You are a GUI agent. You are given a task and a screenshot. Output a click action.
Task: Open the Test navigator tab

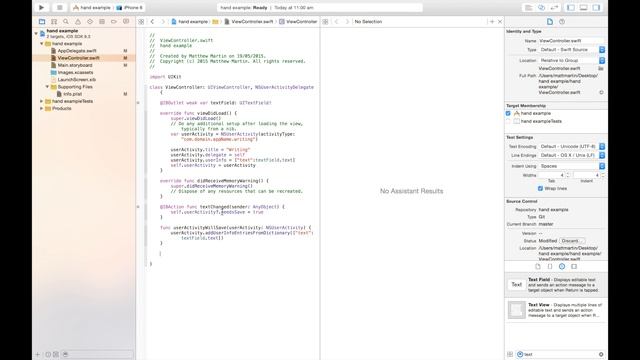click(90, 22)
